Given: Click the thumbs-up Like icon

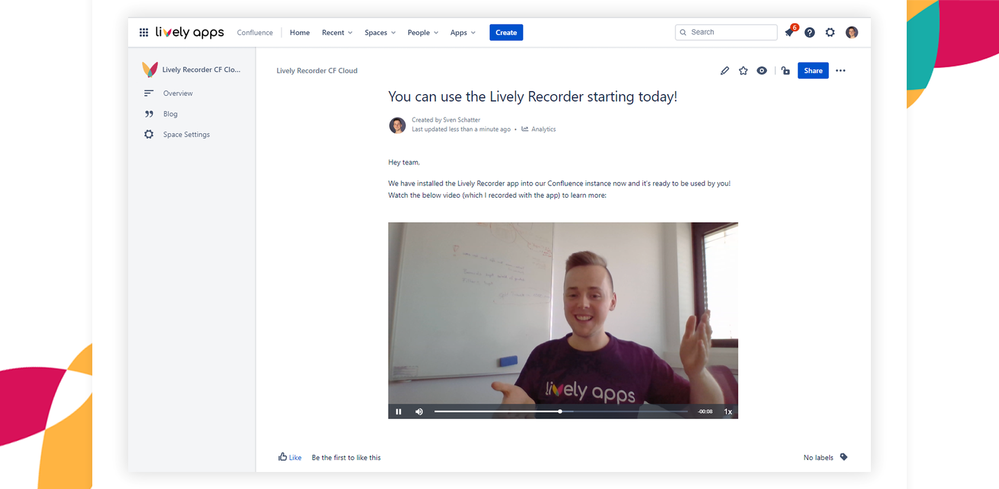Looking at the screenshot, I should [x=282, y=457].
